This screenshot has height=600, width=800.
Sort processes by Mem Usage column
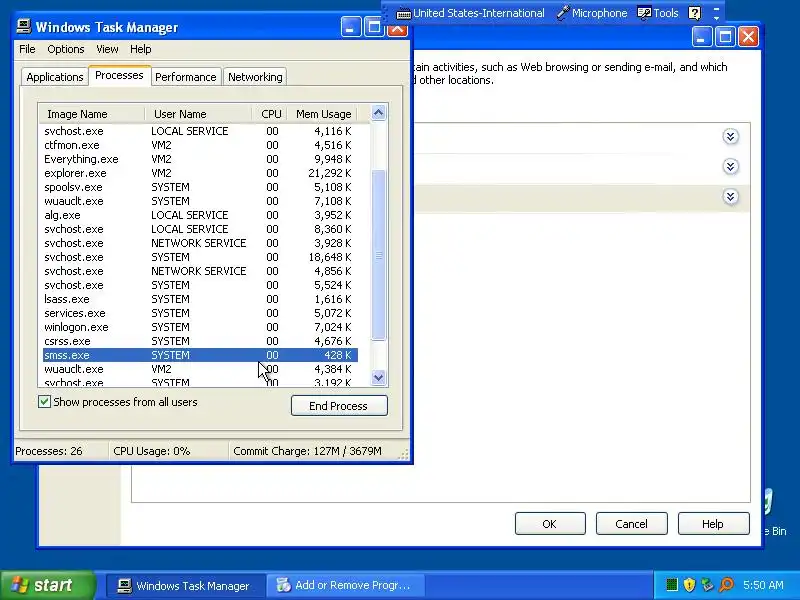[x=322, y=114]
